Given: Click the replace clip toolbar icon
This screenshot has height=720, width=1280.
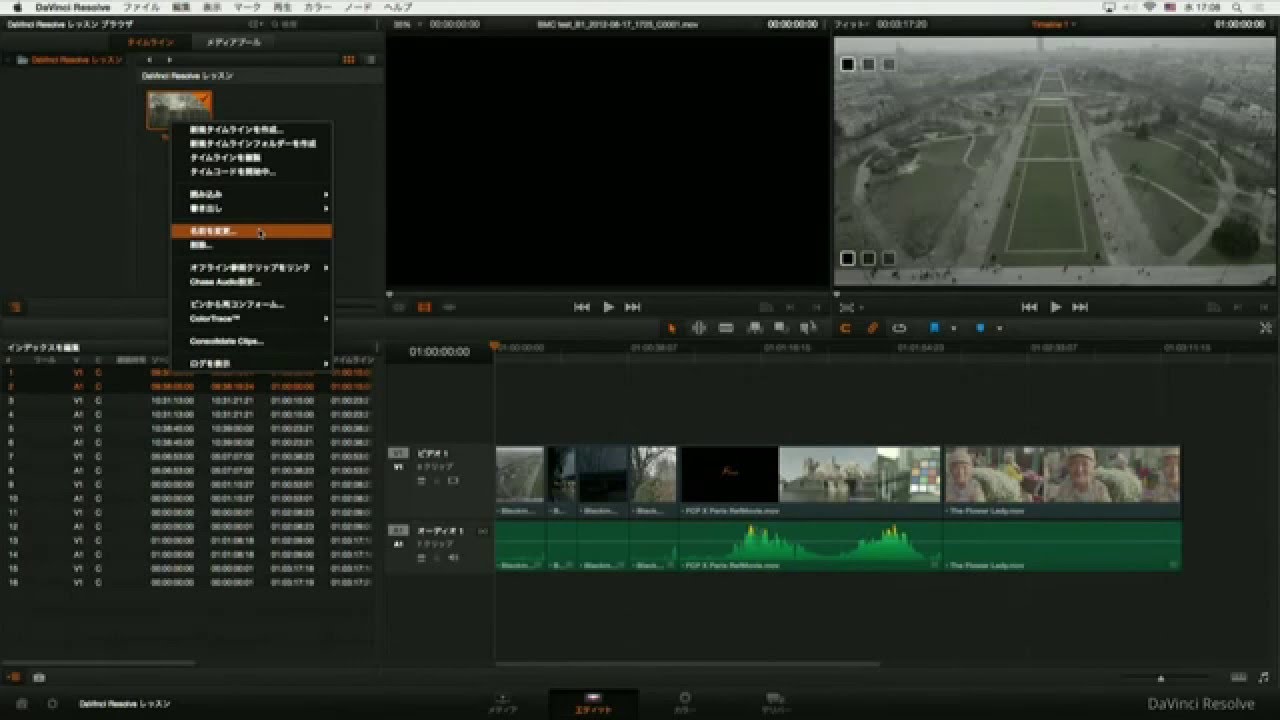Looking at the screenshot, I should 807,328.
